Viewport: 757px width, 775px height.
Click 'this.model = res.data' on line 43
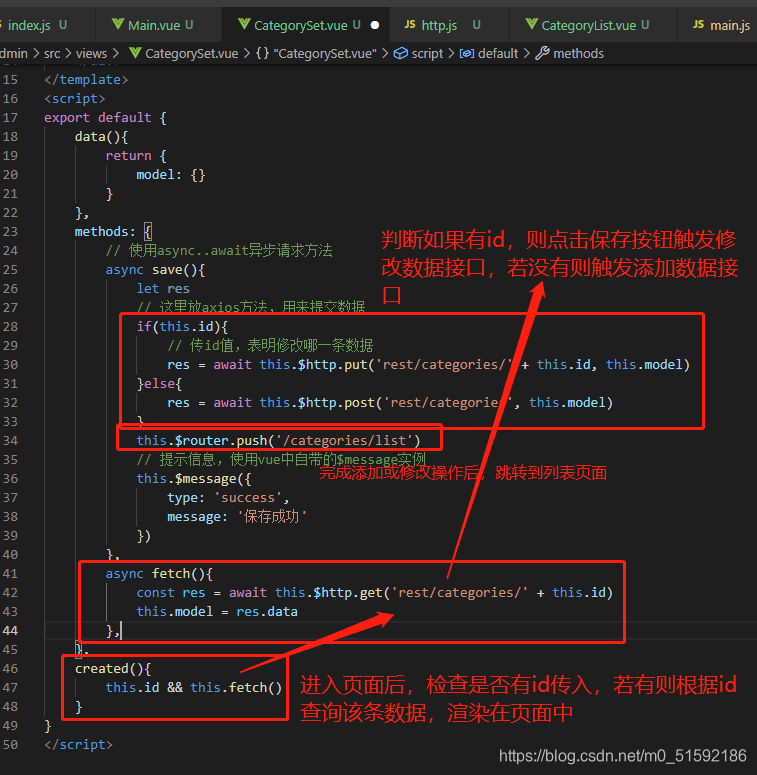click(217, 612)
